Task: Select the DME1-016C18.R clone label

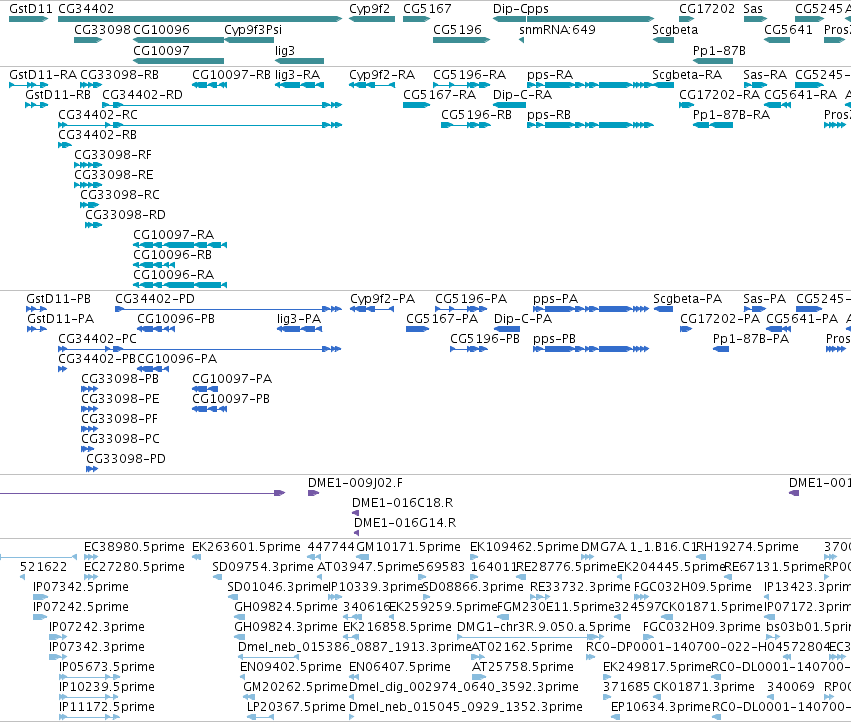Action: pyautogui.click(x=403, y=503)
